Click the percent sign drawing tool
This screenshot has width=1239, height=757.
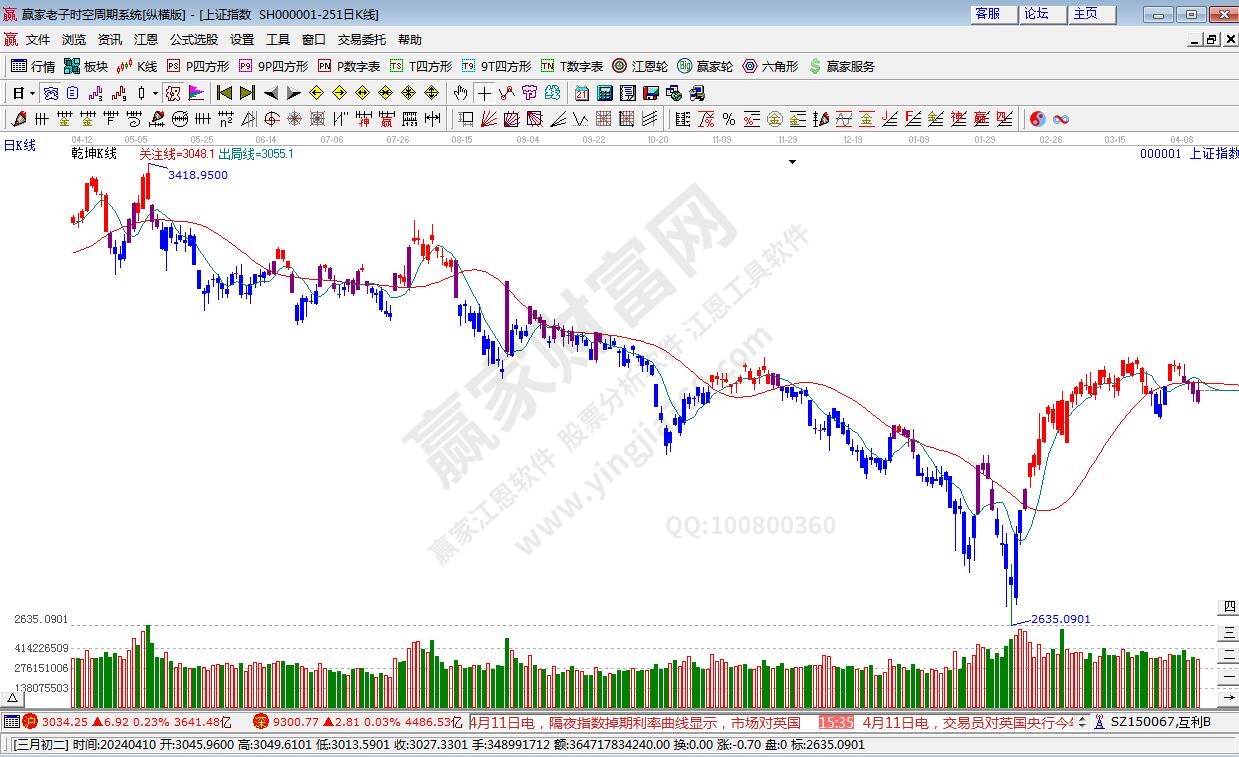coord(729,119)
